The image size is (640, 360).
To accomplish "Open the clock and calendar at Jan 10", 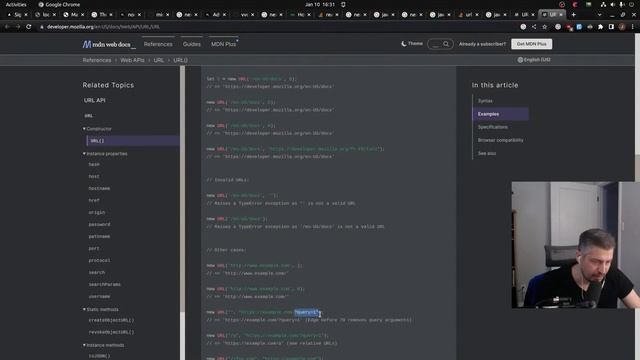I will 320,4.
